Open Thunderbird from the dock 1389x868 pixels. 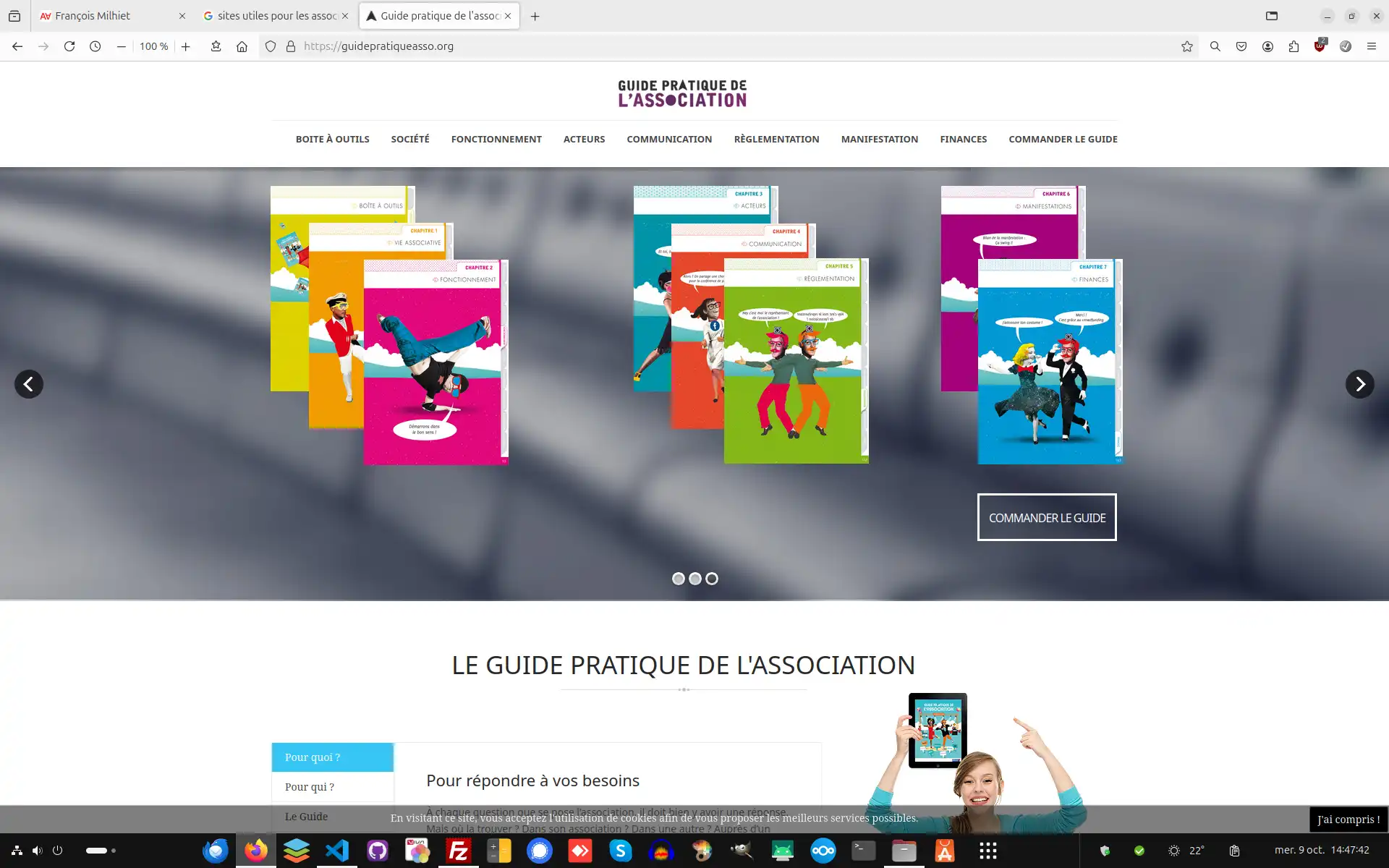tap(215, 851)
